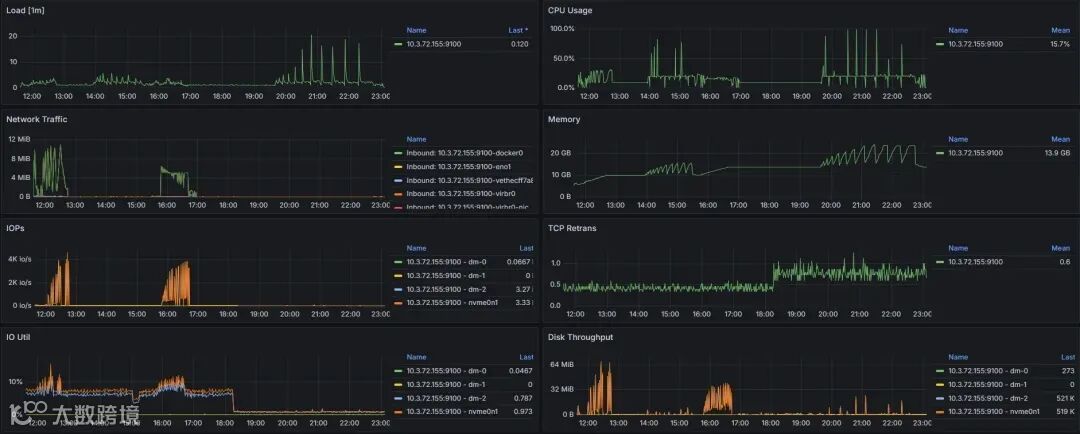
Task: Toggle dm-1 series in IOPs legend
Action: point(446,275)
